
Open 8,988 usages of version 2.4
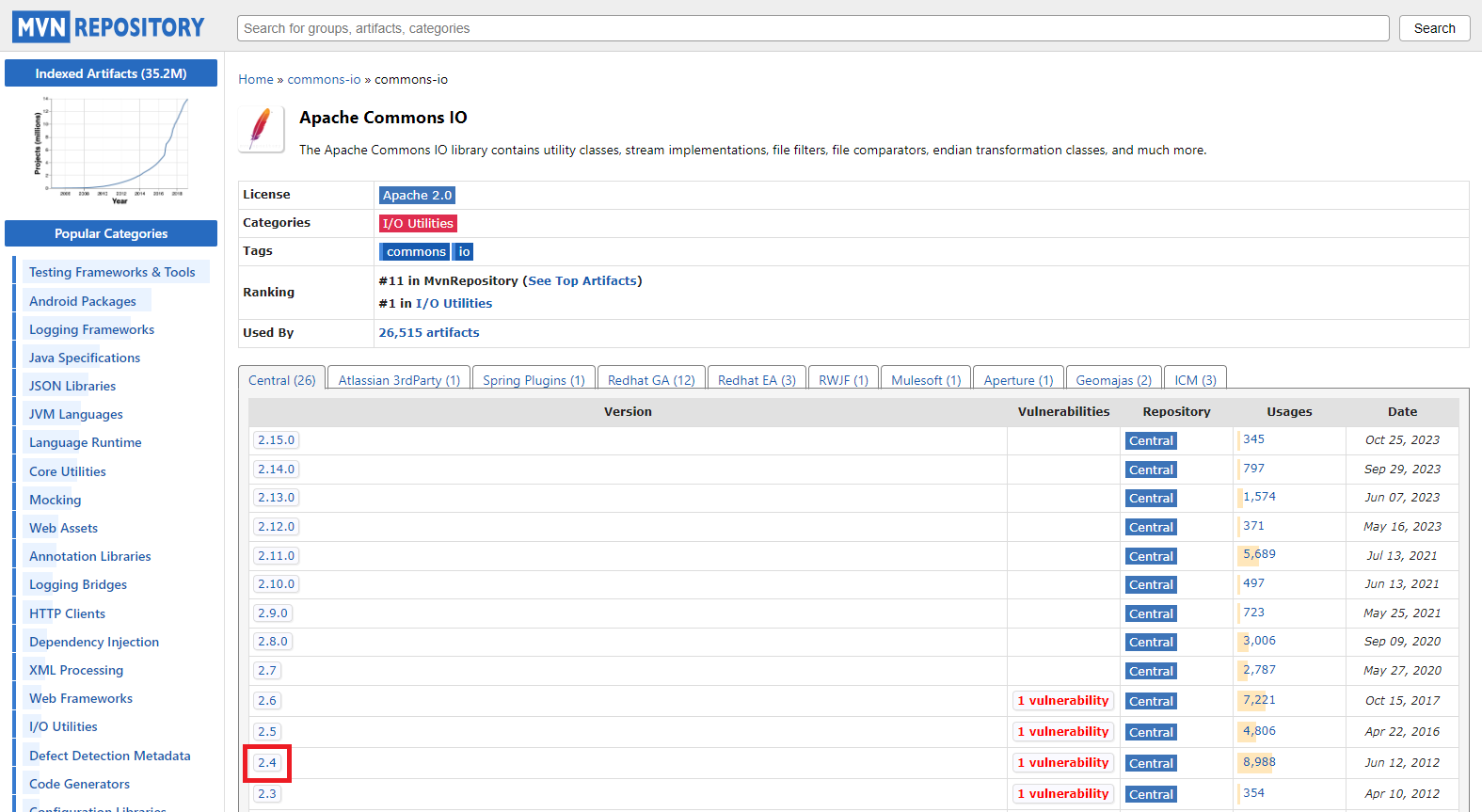[1259, 762]
